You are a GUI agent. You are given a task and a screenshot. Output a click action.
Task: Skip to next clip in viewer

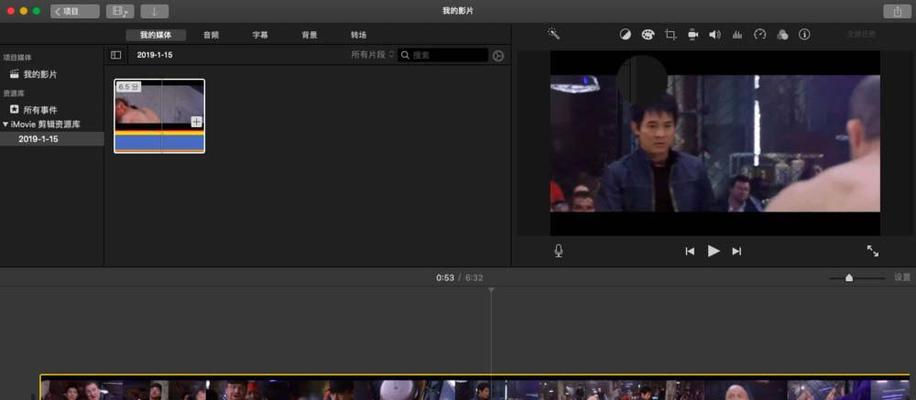(x=737, y=251)
